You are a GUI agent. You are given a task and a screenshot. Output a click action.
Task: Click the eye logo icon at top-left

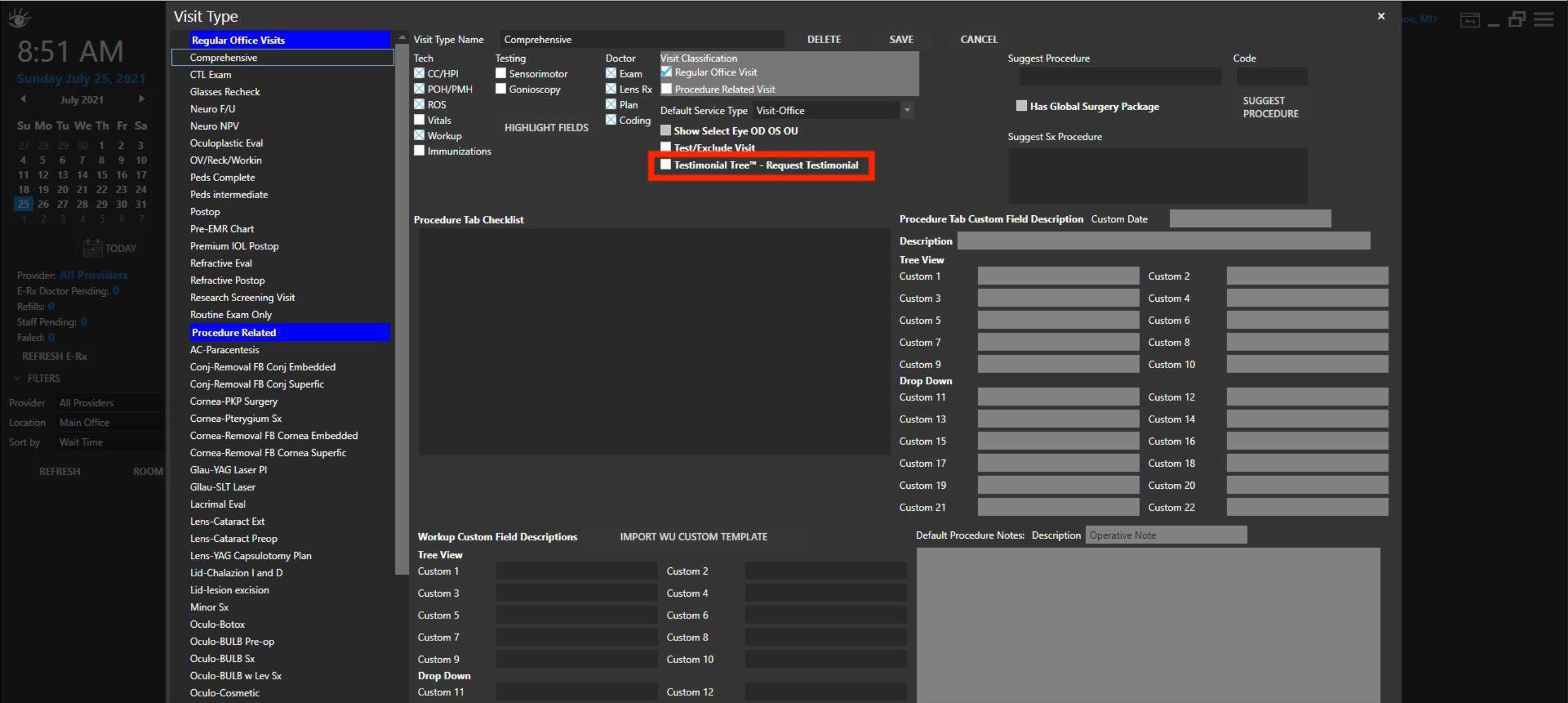click(19, 18)
